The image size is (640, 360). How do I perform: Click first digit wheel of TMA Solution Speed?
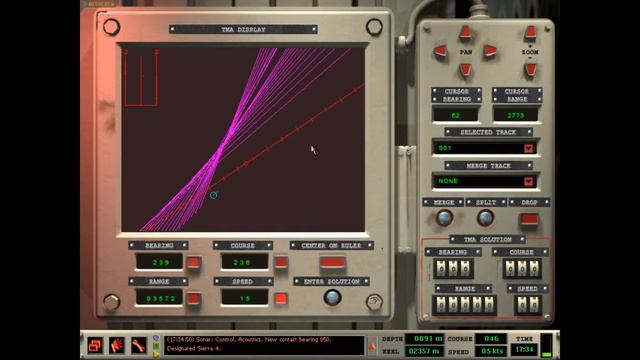point(522,305)
